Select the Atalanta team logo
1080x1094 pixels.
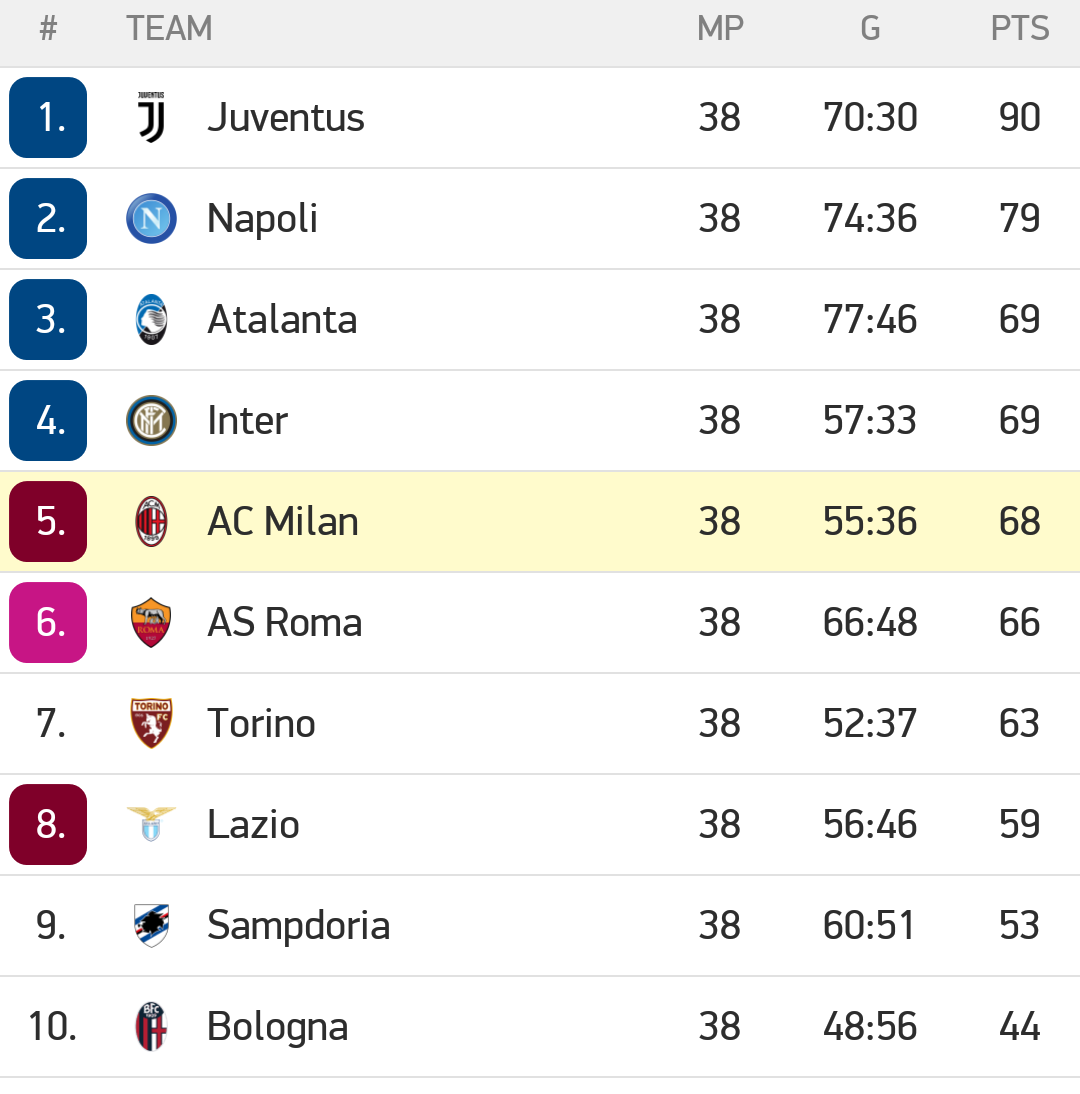[x=151, y=320]
